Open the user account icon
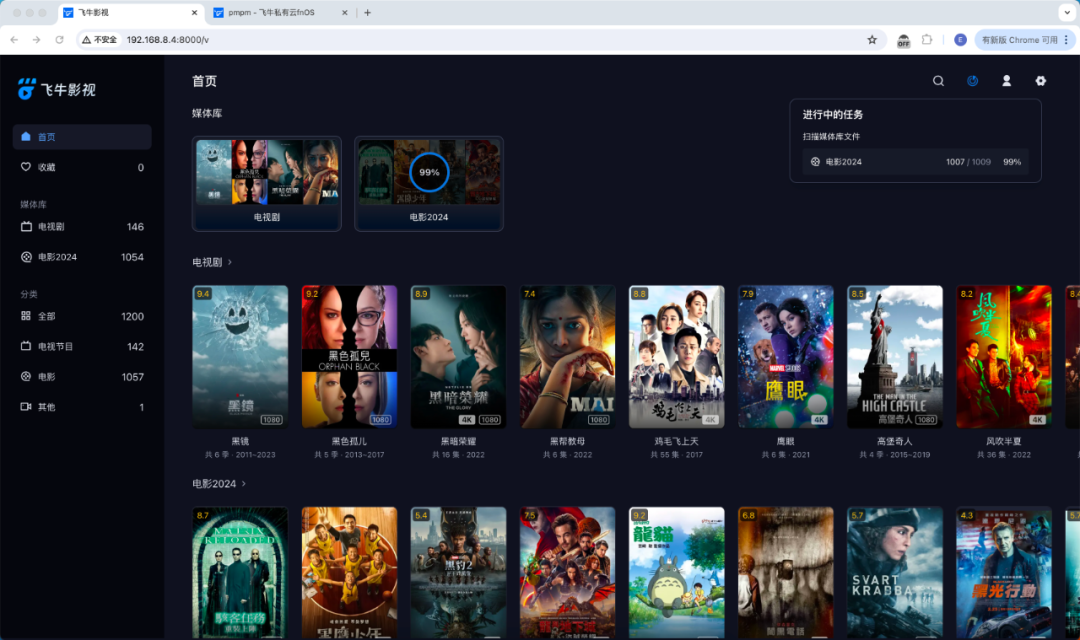Viewport: 1080px width, 640px height. [1006, 81]
